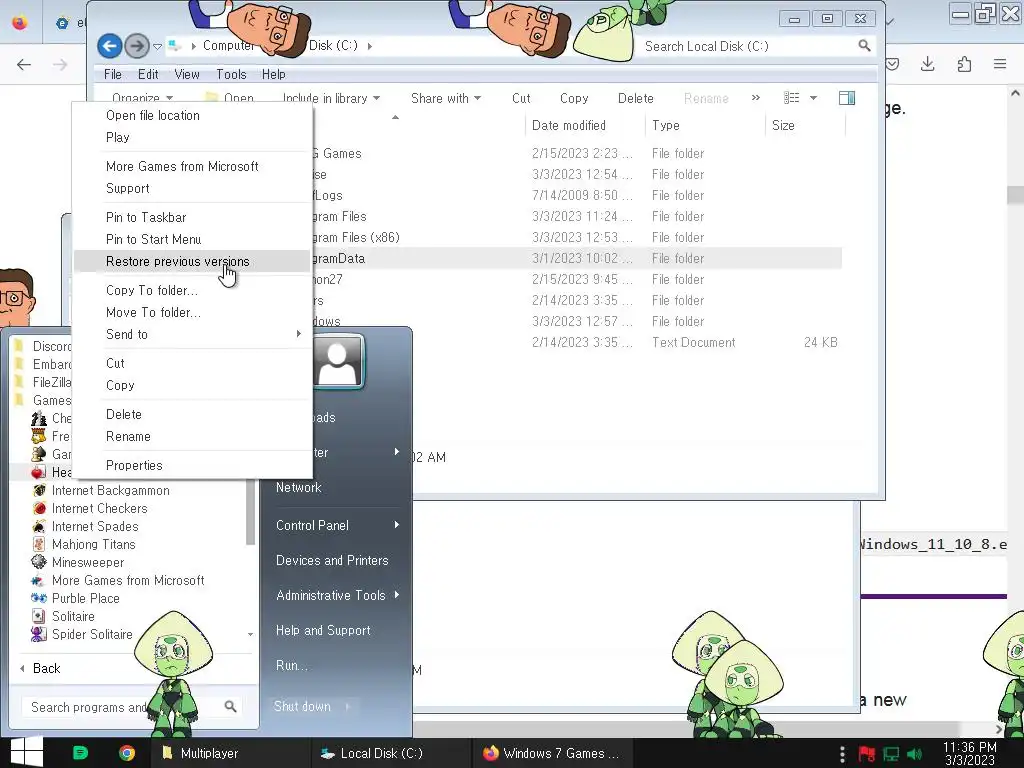1024x768 pixels.
Task: Launch Chrome from the taskbar
Action: pos(127,753)
